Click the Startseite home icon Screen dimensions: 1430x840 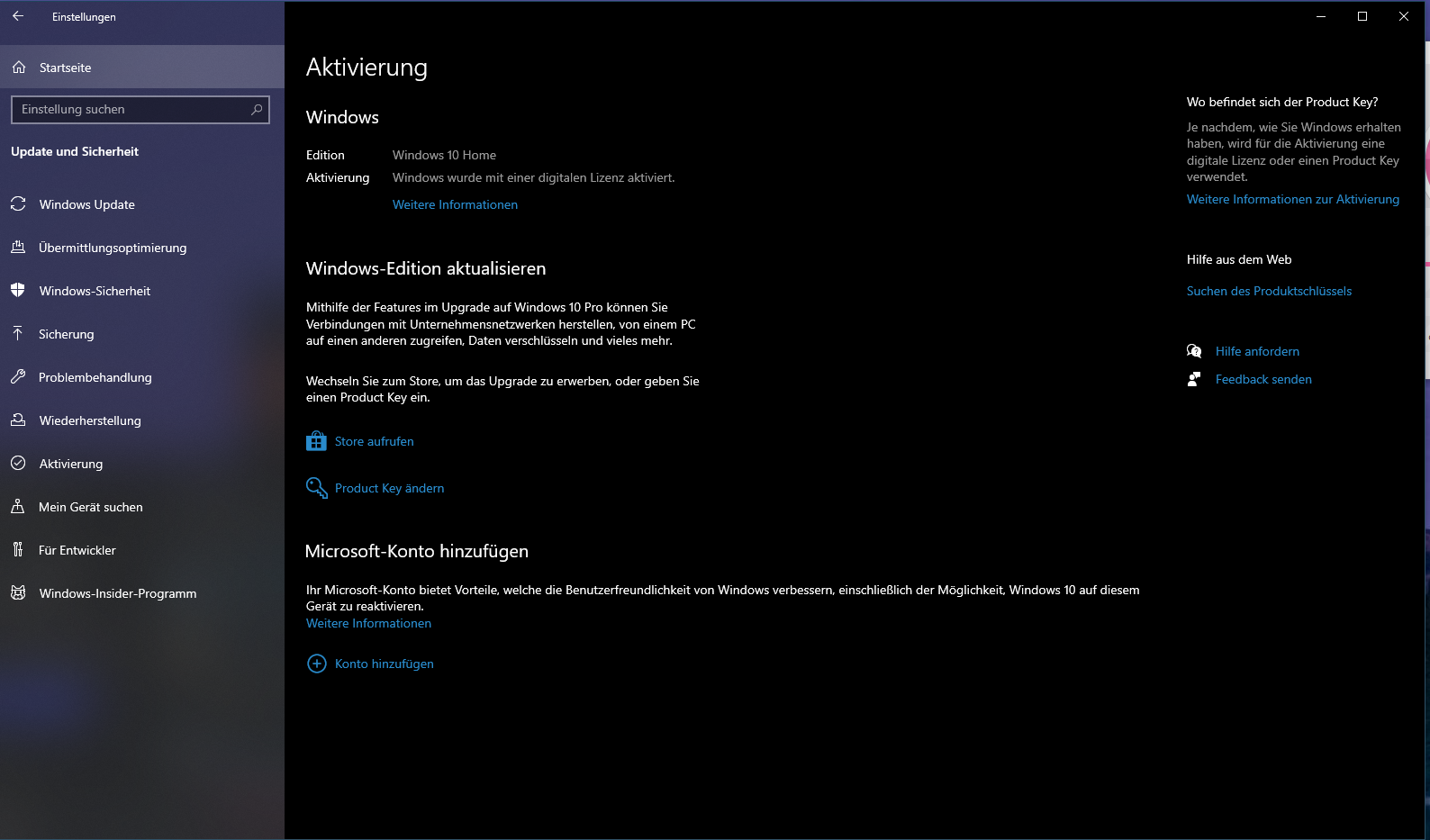click(19, 68)
